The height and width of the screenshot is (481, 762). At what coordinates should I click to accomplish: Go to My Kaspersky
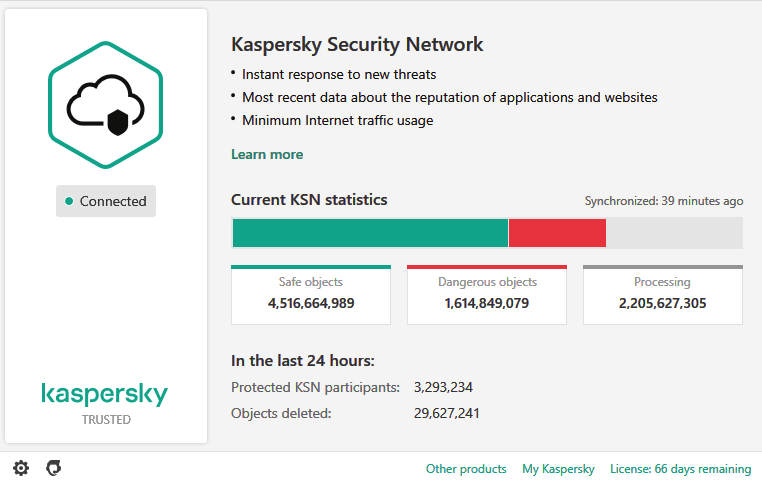(x=558, y=469)
